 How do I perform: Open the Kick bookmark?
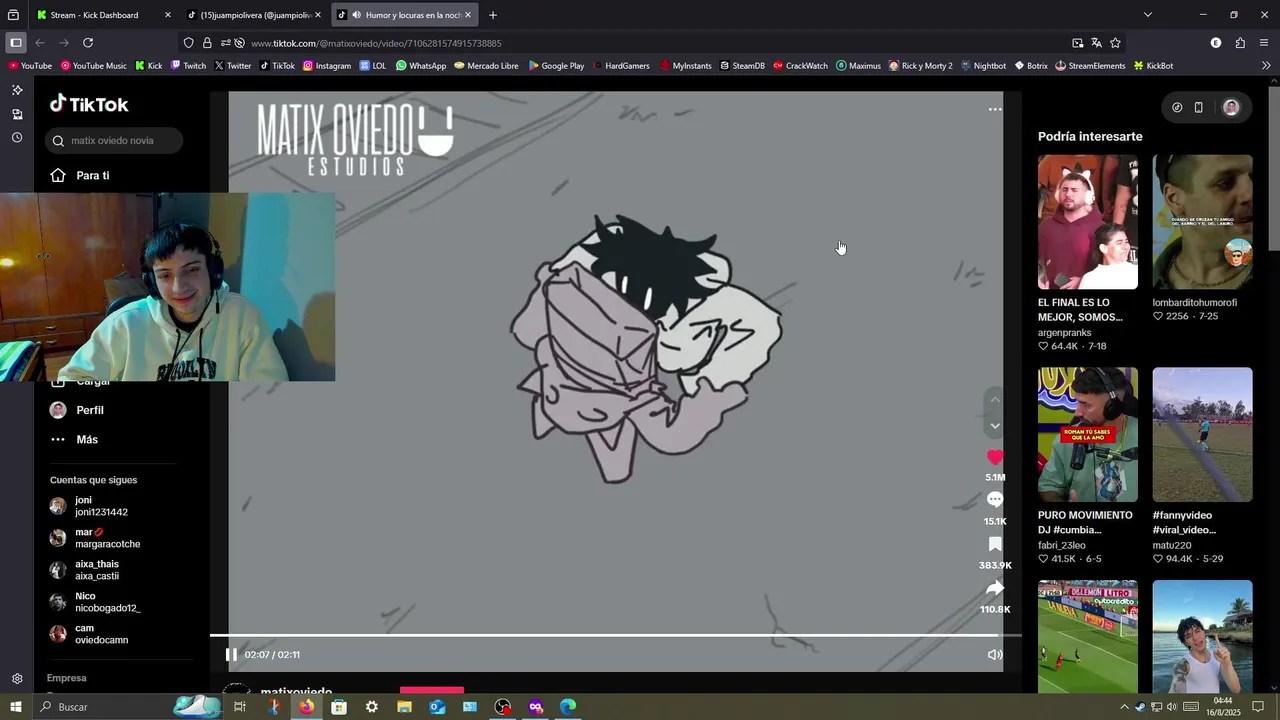(148, 66)
